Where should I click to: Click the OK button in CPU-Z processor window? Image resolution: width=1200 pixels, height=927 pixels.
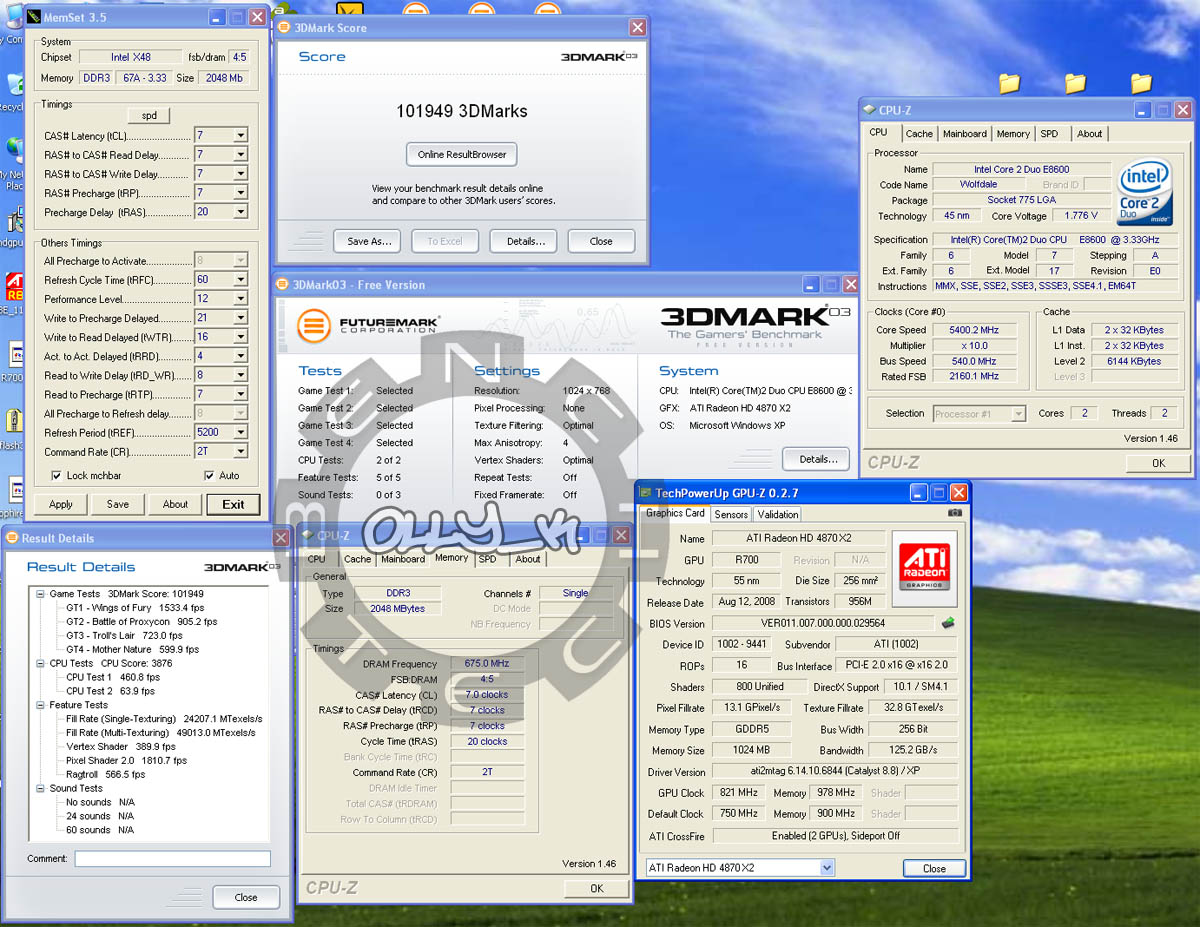(x=1158, y=463)
